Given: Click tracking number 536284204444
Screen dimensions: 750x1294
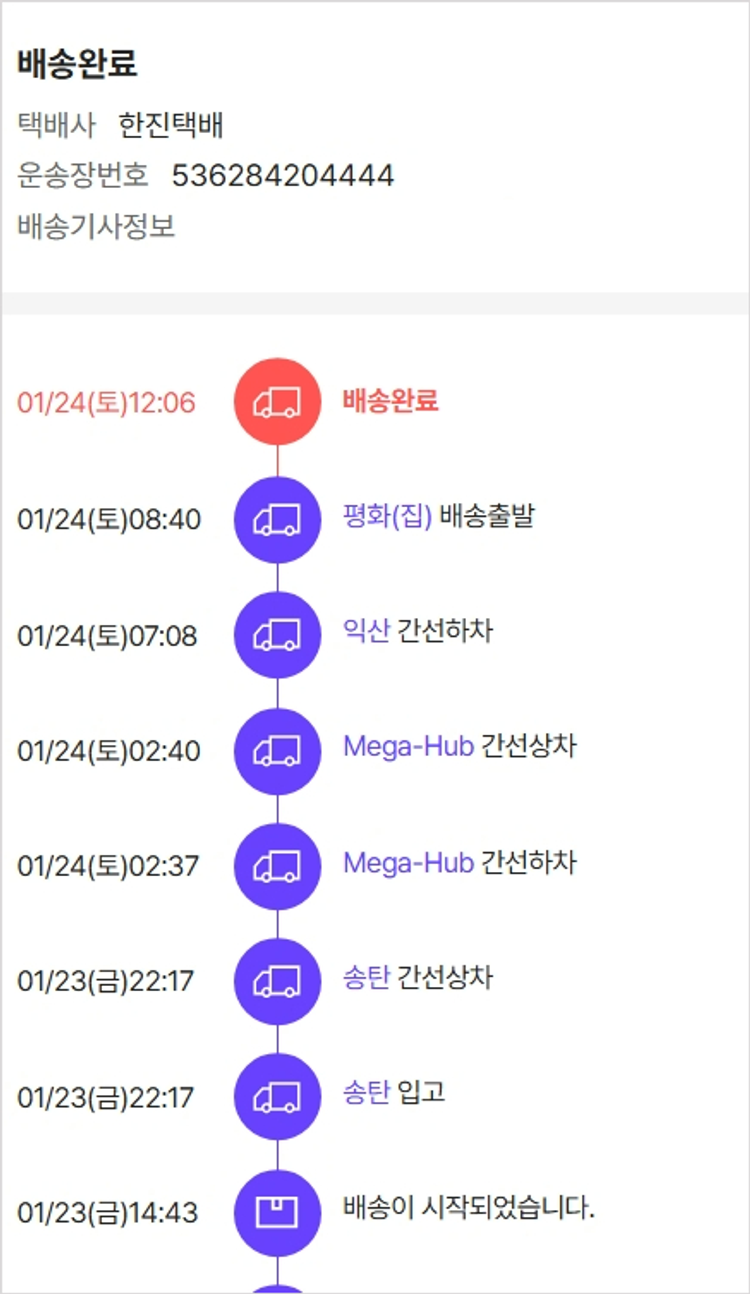Looking at the screenshot, I should tap(283, 176).
